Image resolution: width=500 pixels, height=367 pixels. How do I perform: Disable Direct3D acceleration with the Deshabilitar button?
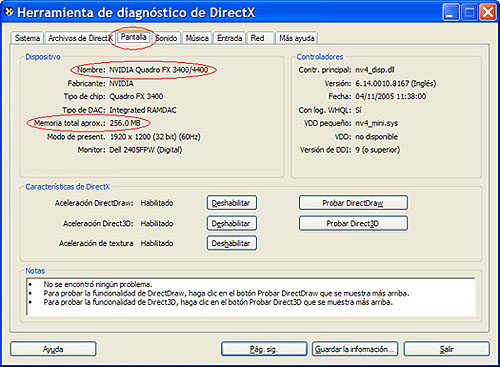232,223
